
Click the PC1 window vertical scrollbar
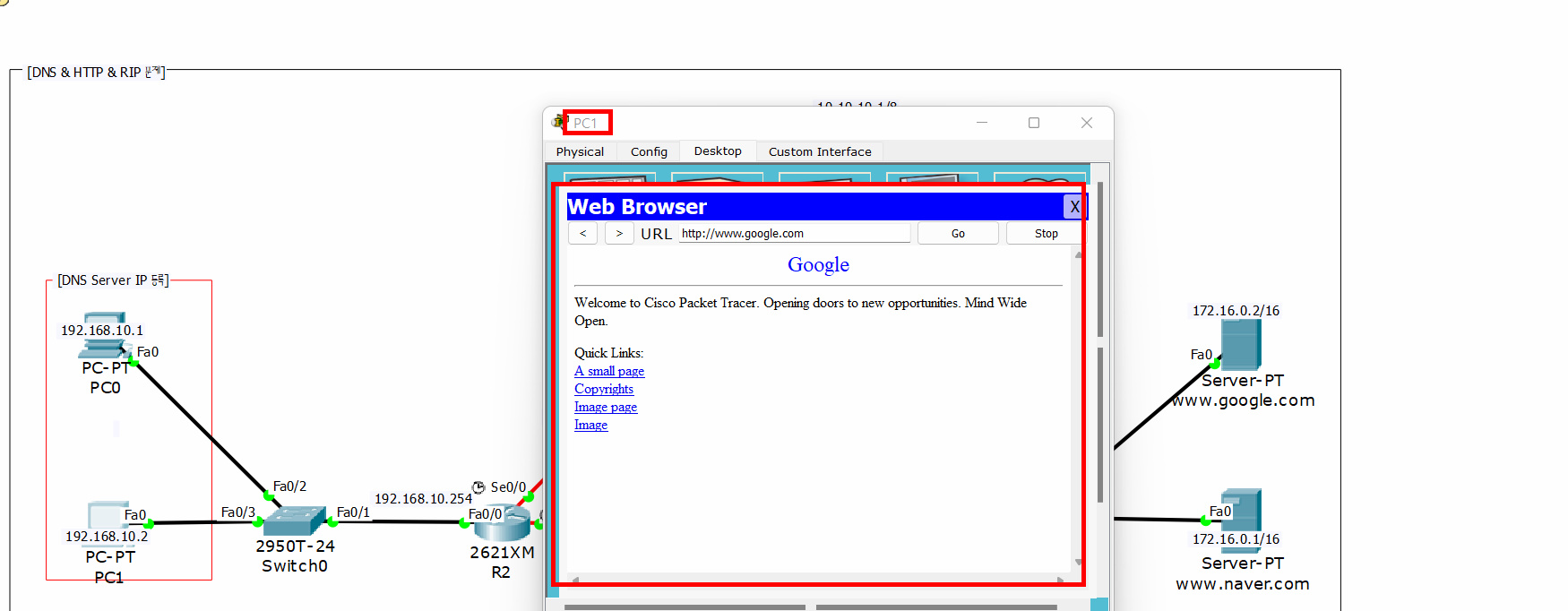(x=1100, y=340)
